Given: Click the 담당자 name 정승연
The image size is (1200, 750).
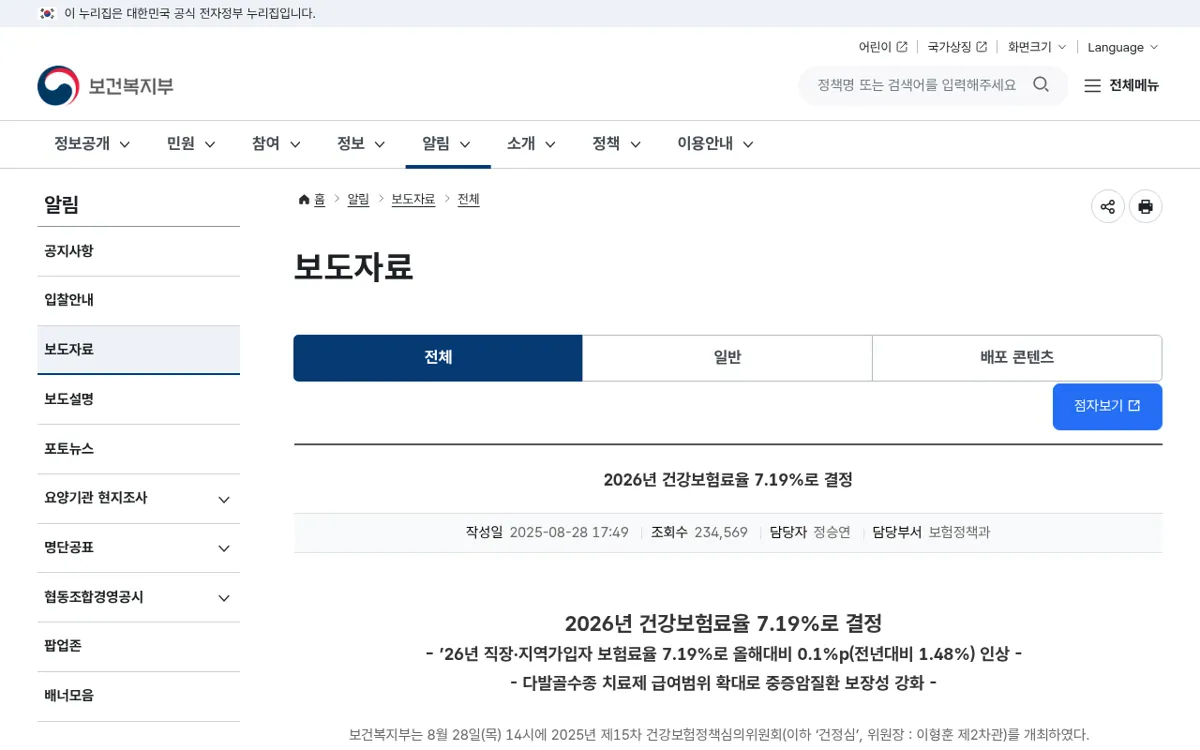Looking at the screenshot, I should click(x=832, y=533).
